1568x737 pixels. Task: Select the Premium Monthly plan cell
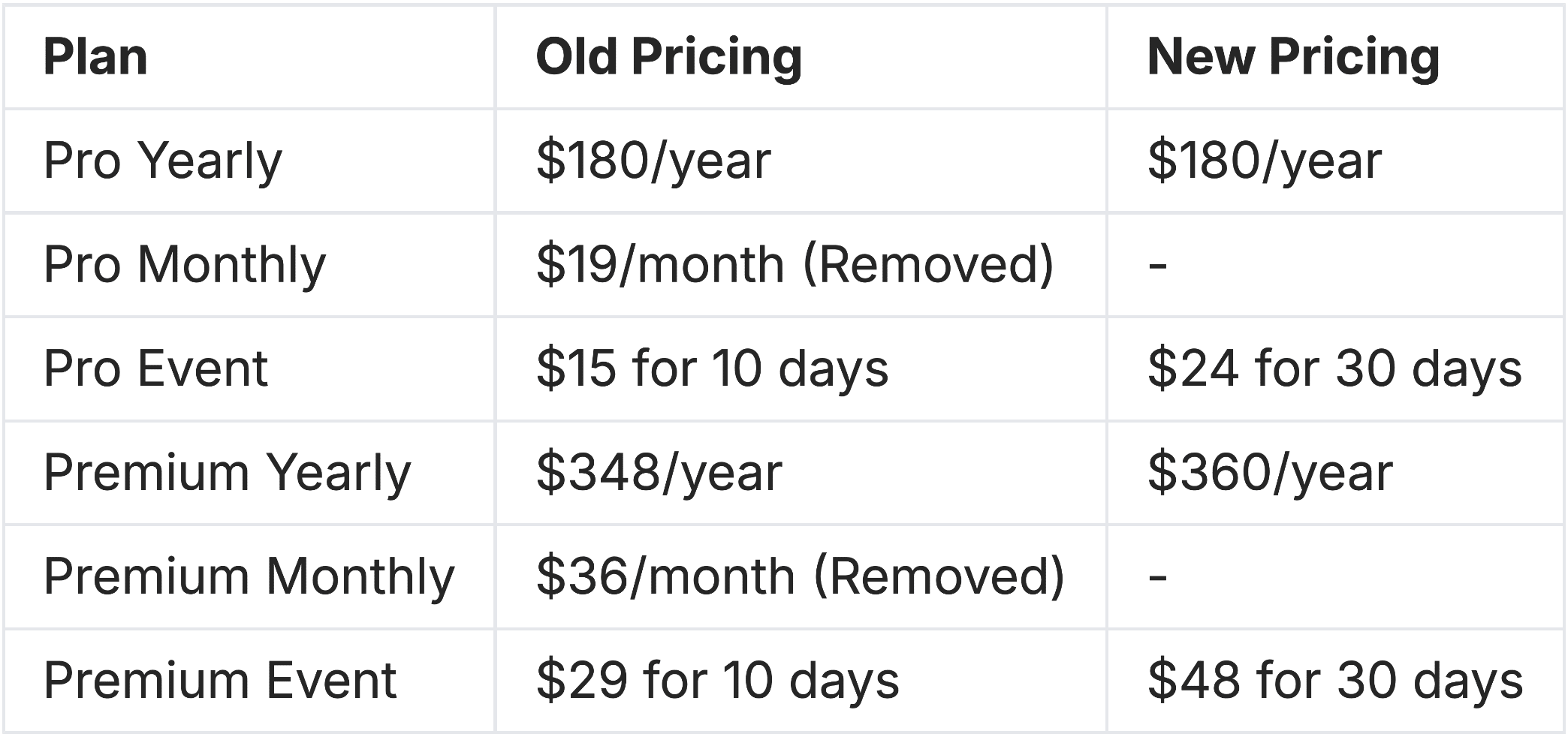point(249,576)
